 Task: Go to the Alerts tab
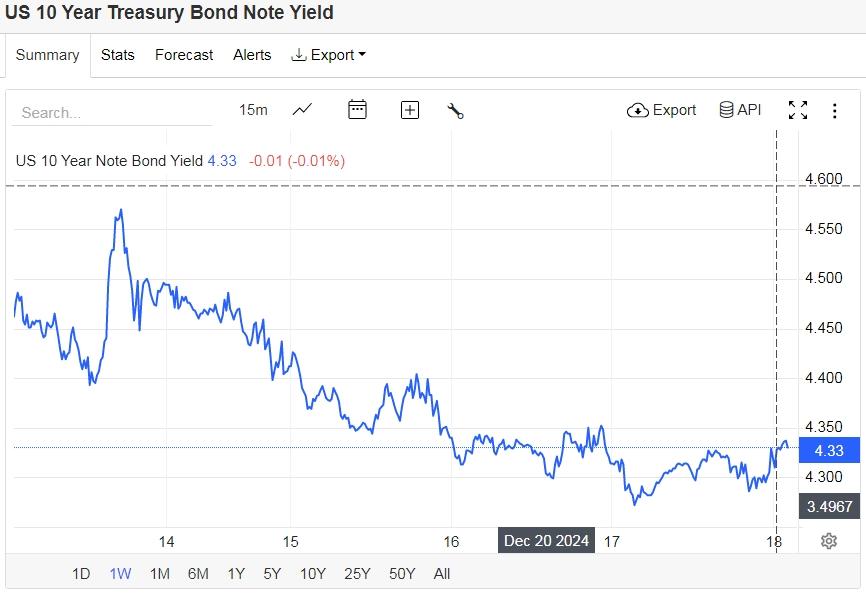pyautogui.click(x=252, y=55)
